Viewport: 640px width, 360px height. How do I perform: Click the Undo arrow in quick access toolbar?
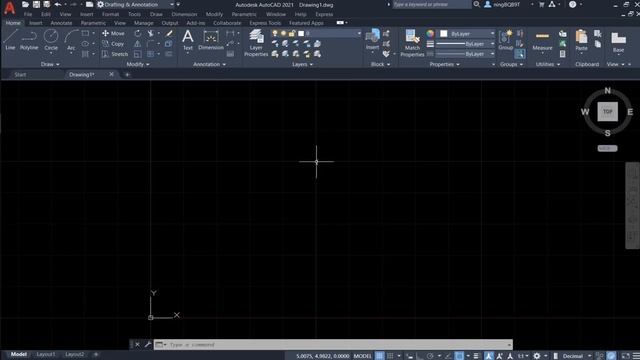pyautogui.click(x=58, y=4)
